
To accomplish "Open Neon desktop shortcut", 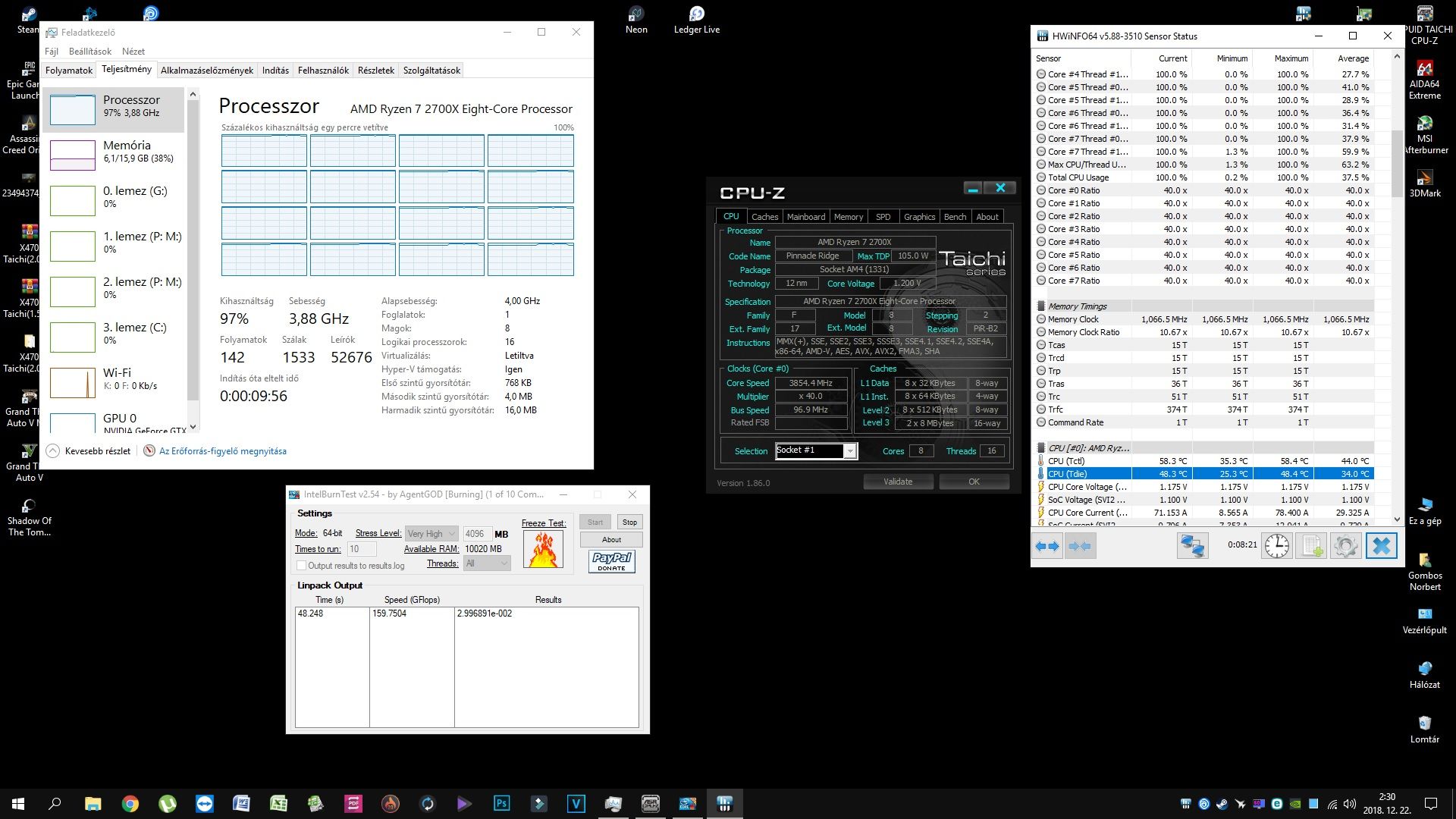I will (x=636, y=20).
